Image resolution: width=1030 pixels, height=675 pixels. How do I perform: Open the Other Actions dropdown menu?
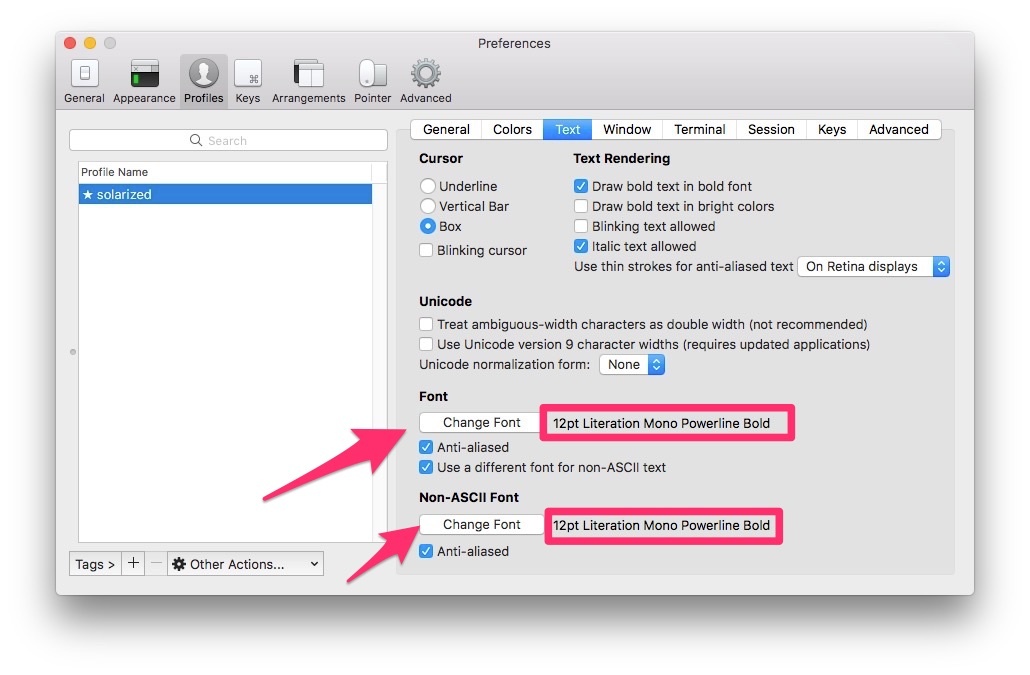point(245,564)
